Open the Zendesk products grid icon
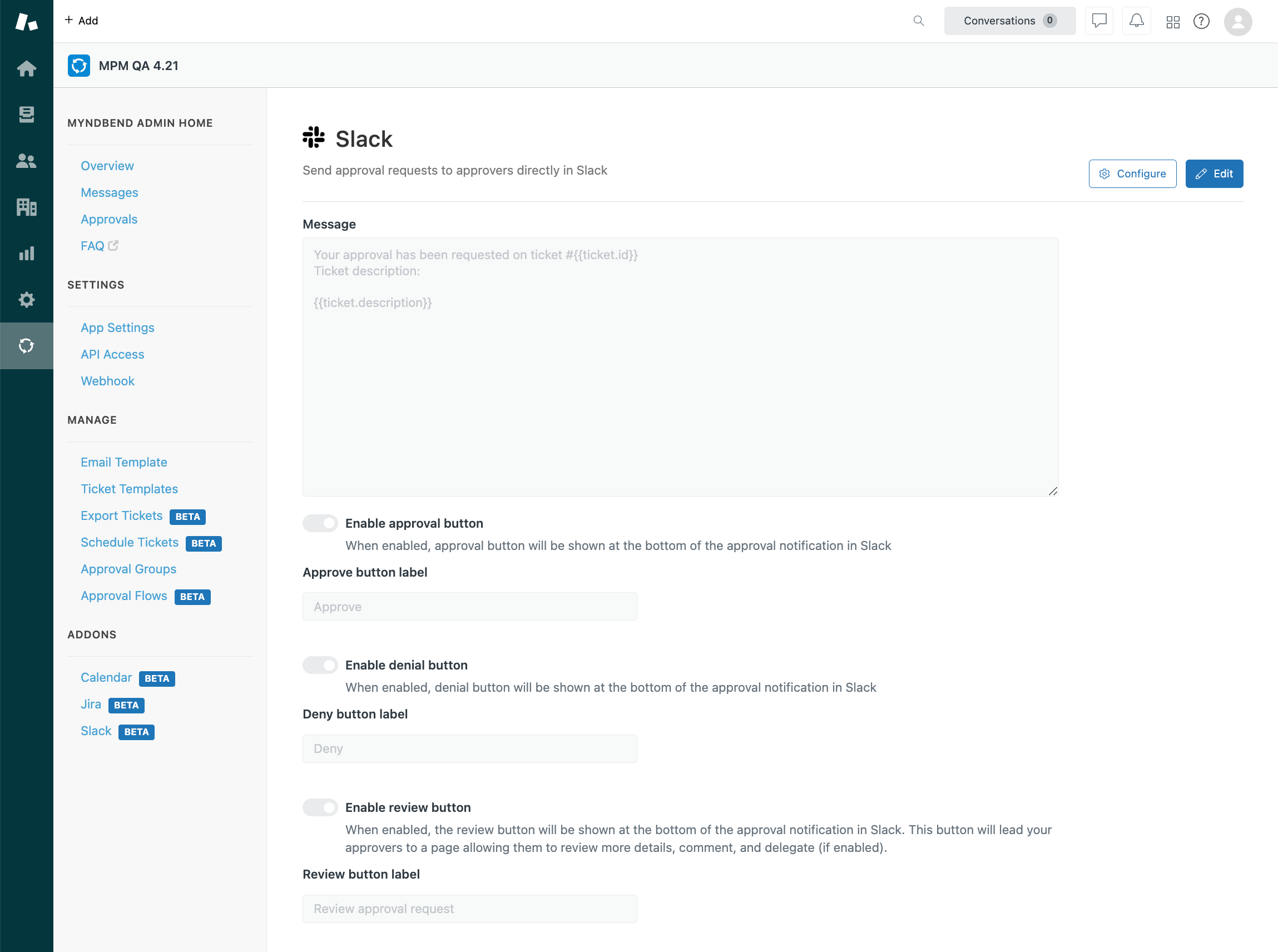 1173,21
